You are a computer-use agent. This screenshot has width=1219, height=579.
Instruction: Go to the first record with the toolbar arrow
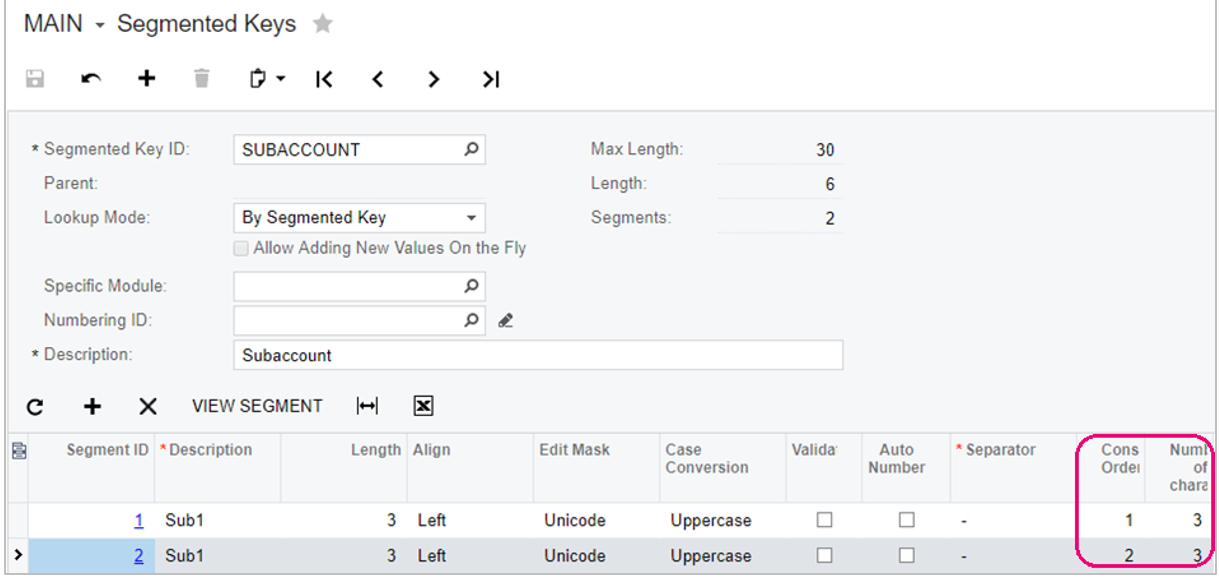click(323, 79)
